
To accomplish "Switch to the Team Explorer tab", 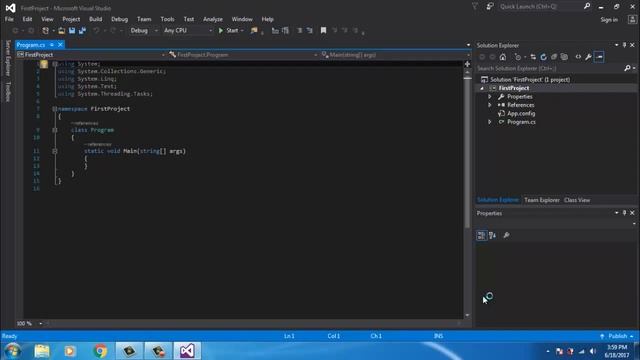I will tap(542, 200).
